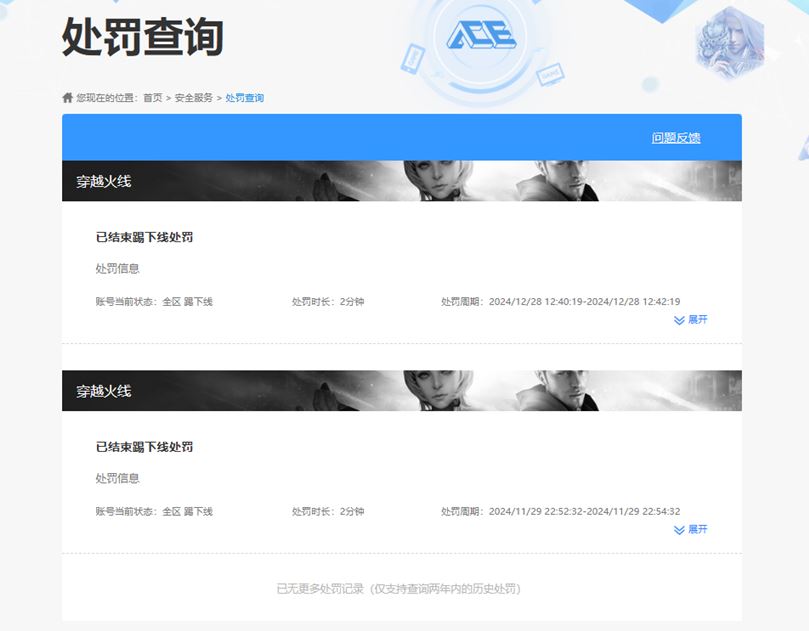The width and height of the screenshot is (809, 631).
Task: Select the second 已结束踢下线处罚 heading
Action: click(144, 447)
